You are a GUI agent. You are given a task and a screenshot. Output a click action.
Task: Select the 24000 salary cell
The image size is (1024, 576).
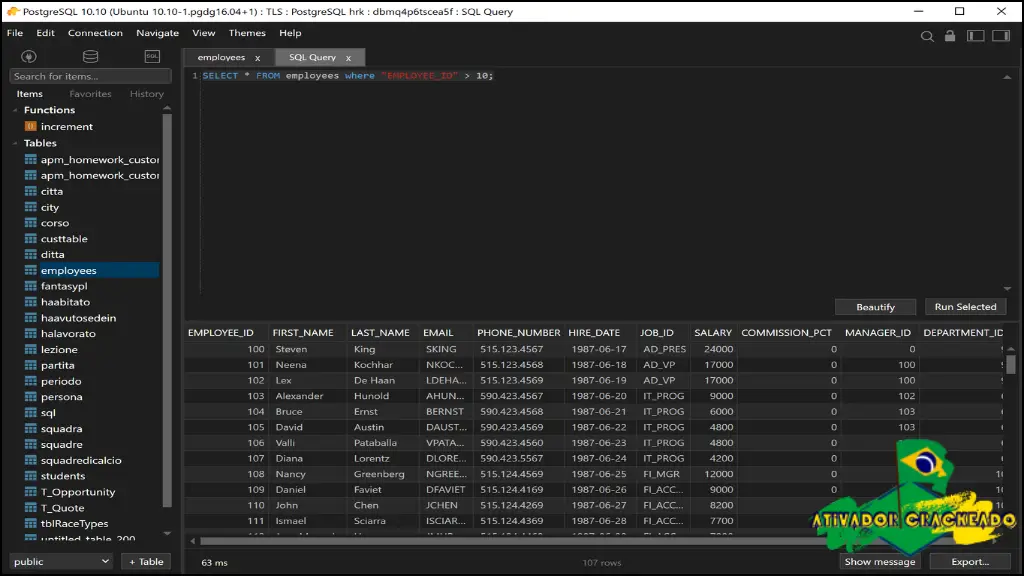[x=715, y=349]
